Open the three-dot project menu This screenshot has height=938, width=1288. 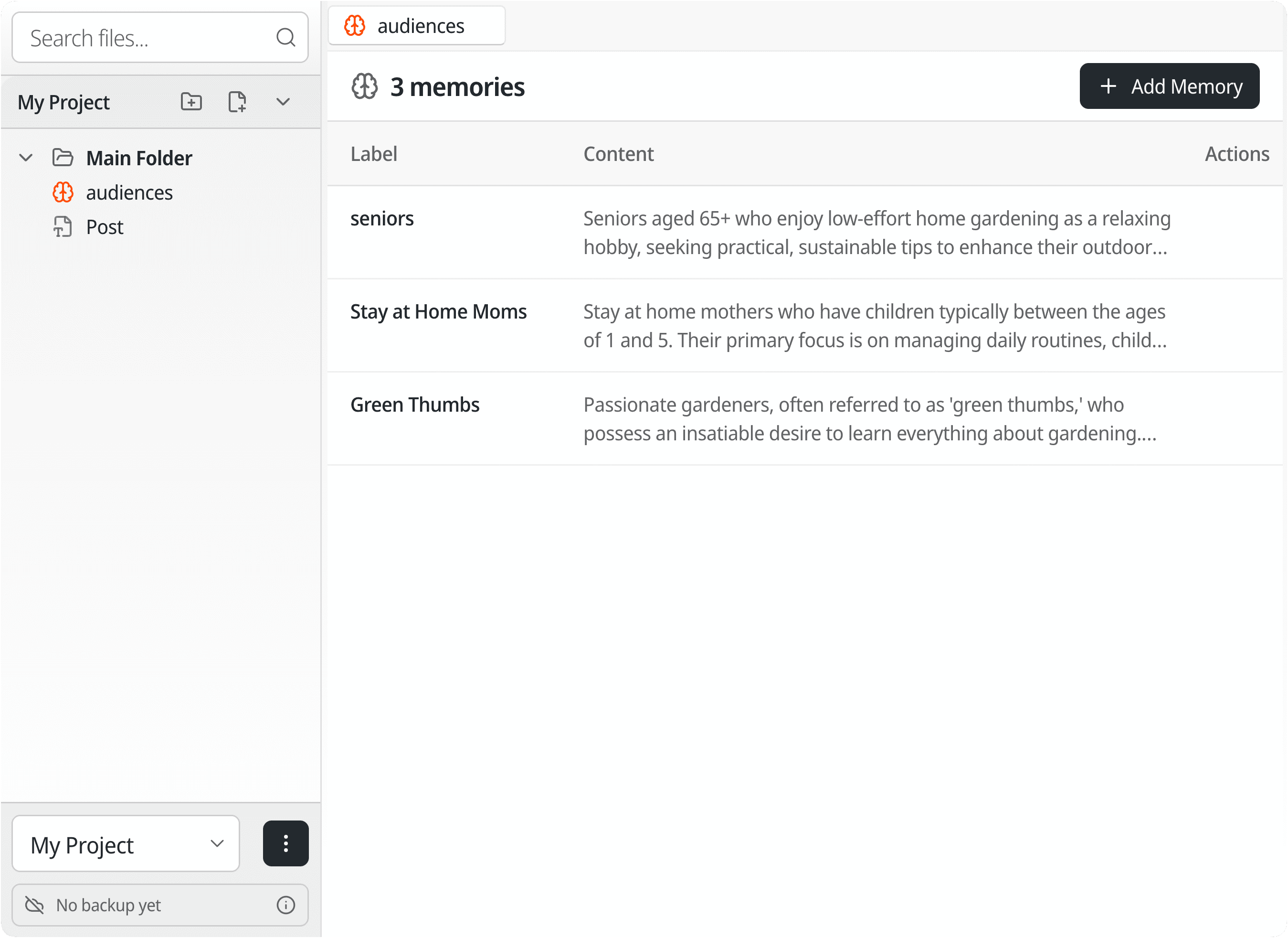tap(285, 844)
